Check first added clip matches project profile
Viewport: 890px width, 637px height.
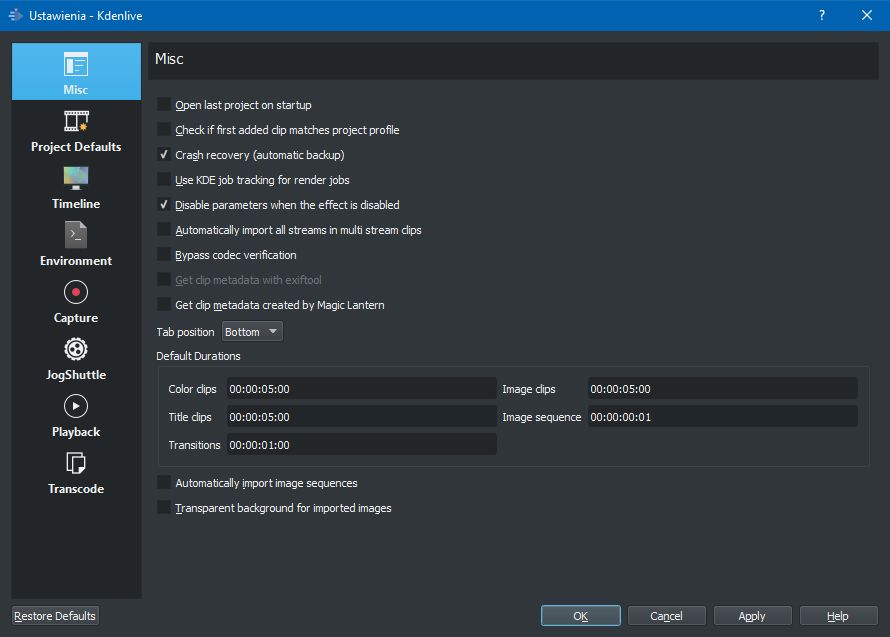tap(164, 129)
